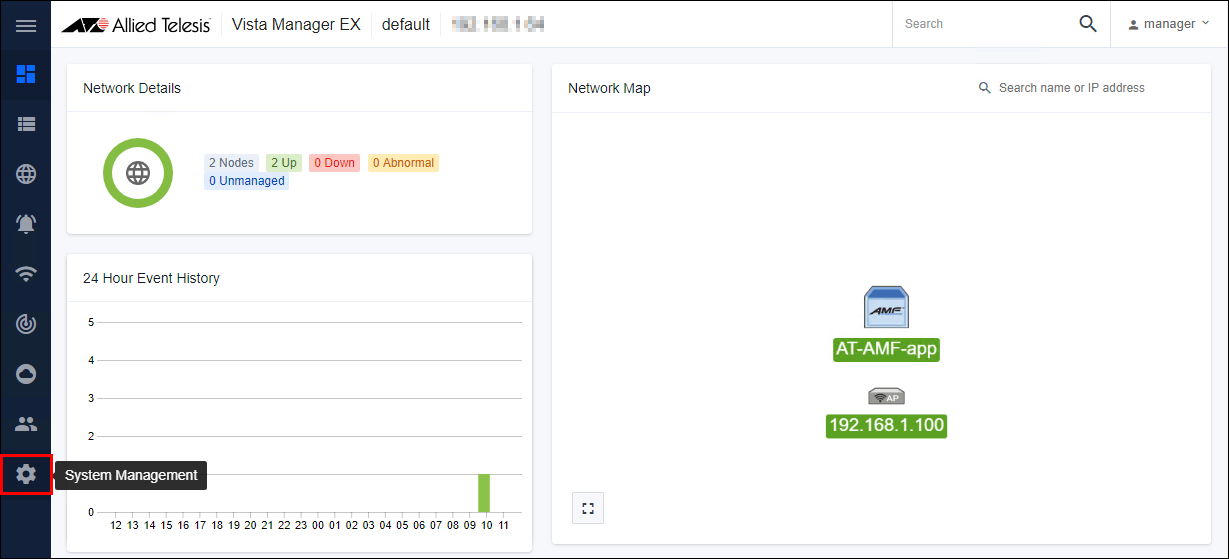Open System Management gear icon
The image size is (1229, 559).
(26, 474)
